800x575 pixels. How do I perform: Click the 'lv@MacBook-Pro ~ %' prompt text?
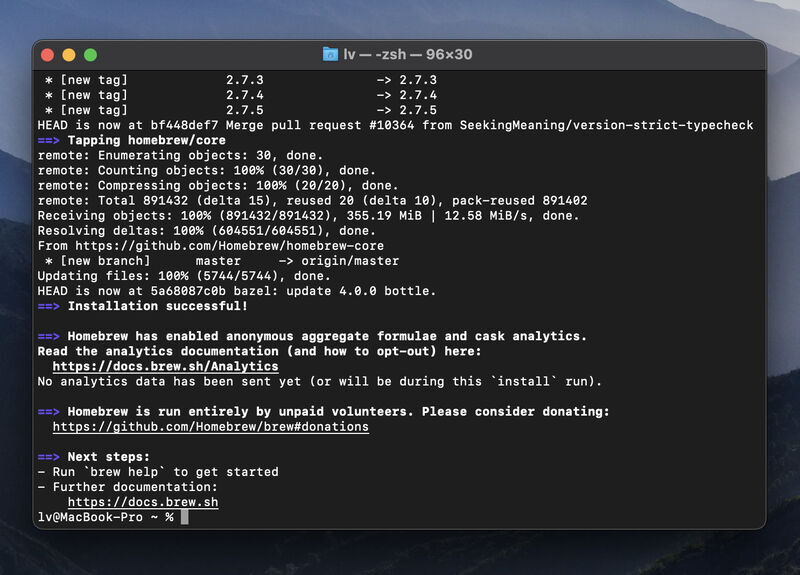106,517
